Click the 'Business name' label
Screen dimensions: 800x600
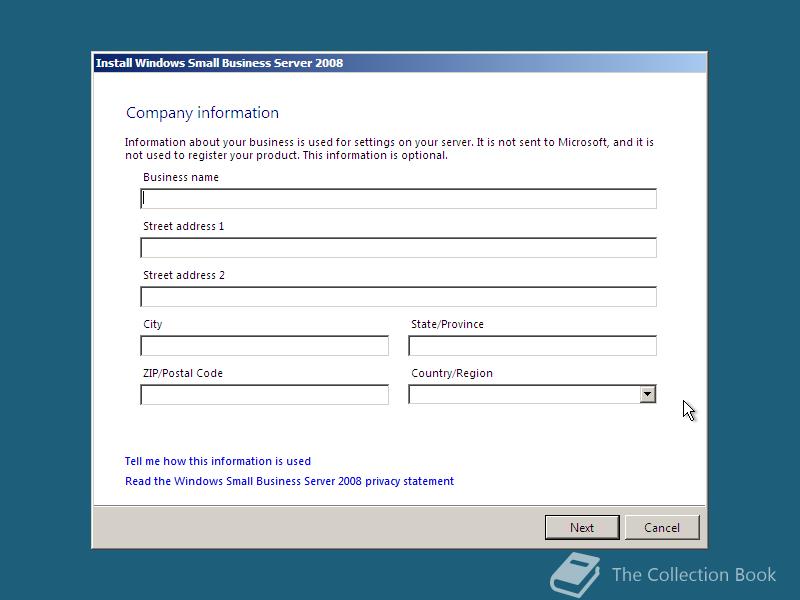coord(181,177)
